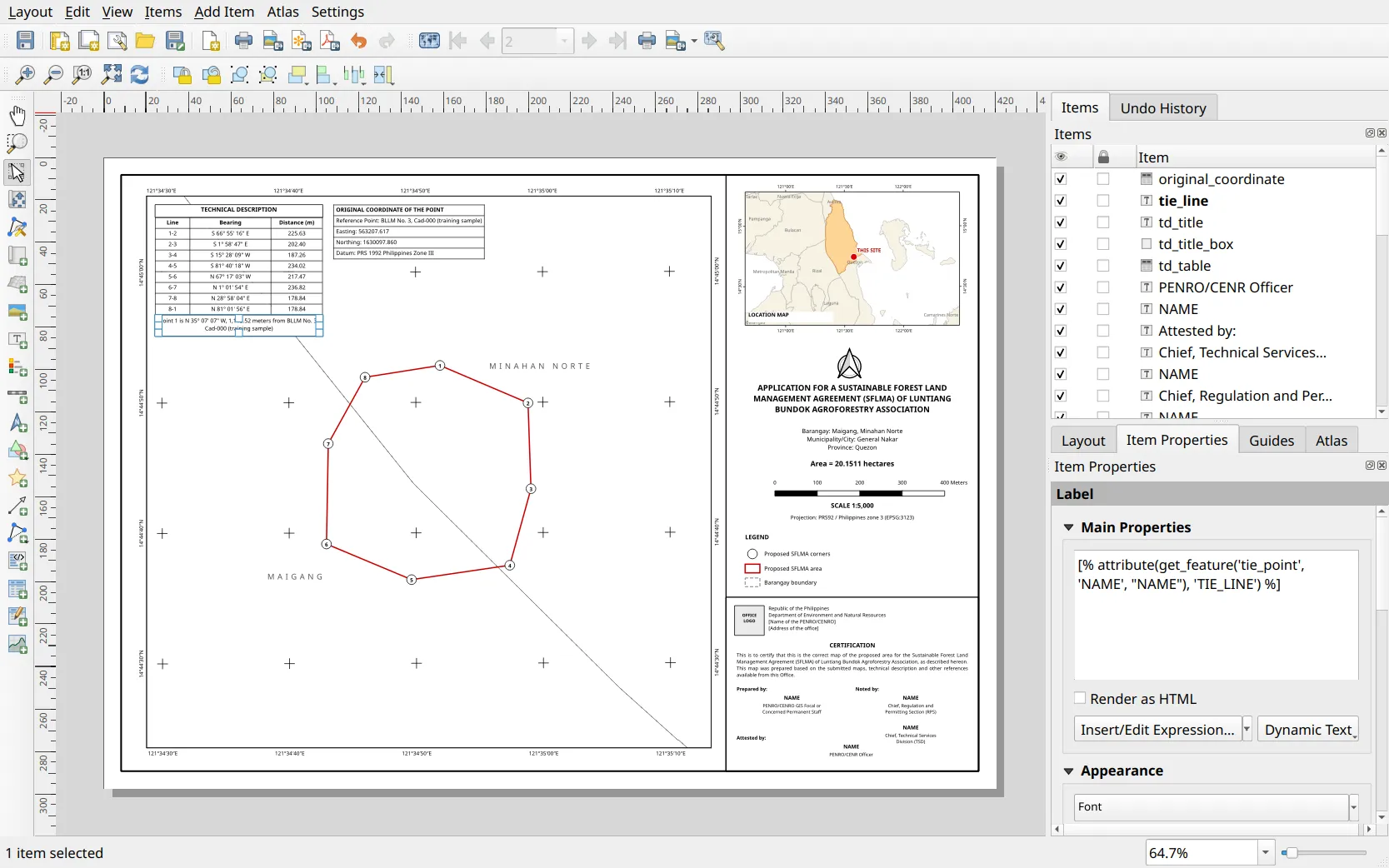Screen dimensions: 1389x868
Task: Lock the td_title item
Action: coord(1103,222)
